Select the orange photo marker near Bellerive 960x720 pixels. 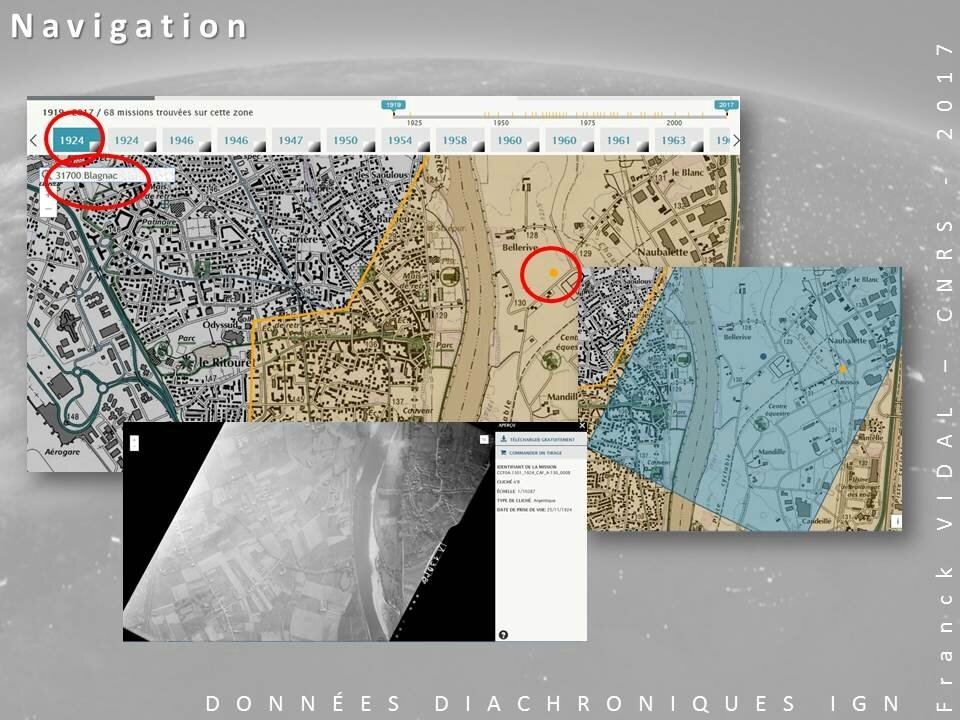point(553,272)
